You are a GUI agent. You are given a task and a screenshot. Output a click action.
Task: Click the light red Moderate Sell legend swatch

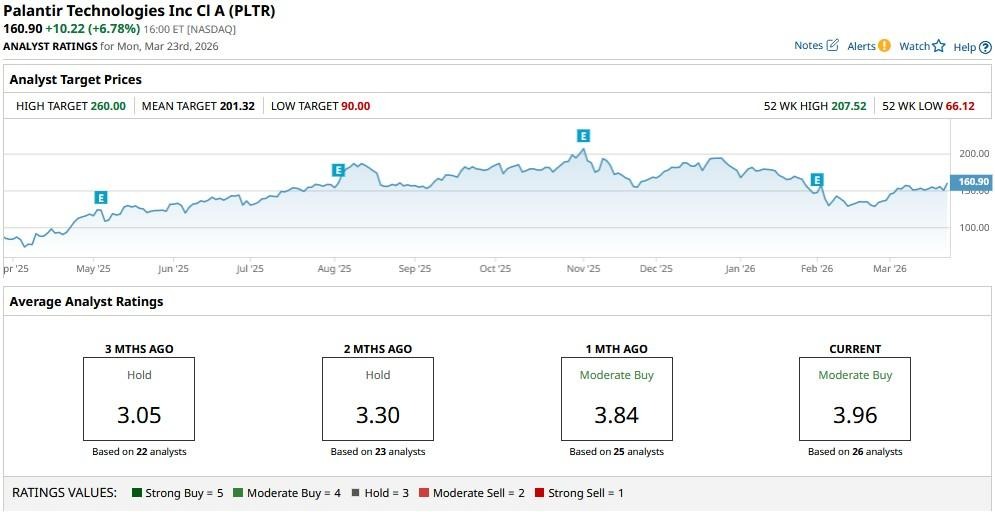(424, 492)
